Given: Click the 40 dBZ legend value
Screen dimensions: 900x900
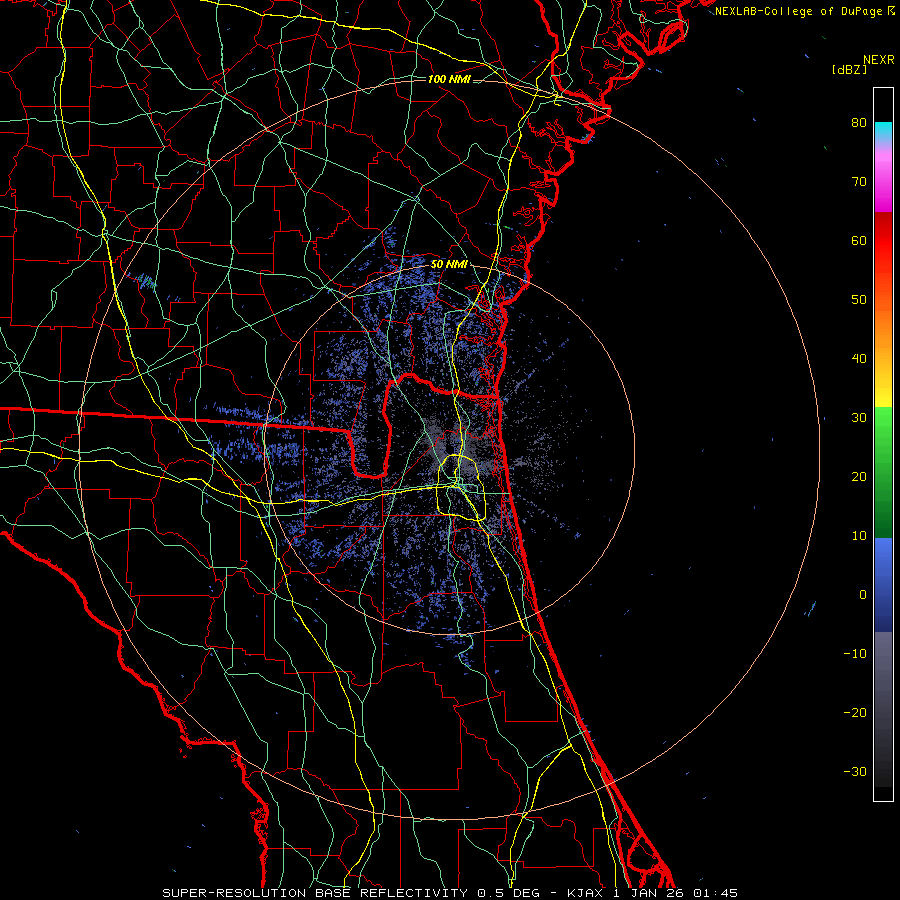Looking at the screenshot, I should click(x=859, y=359).
